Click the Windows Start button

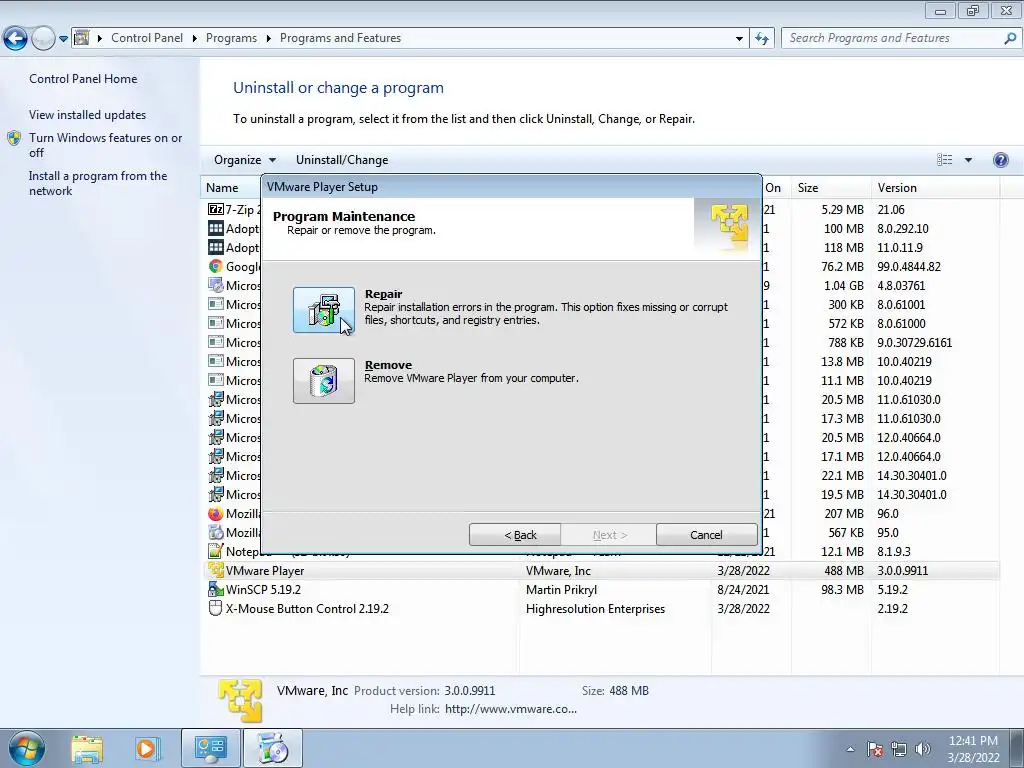click(25, 748)
